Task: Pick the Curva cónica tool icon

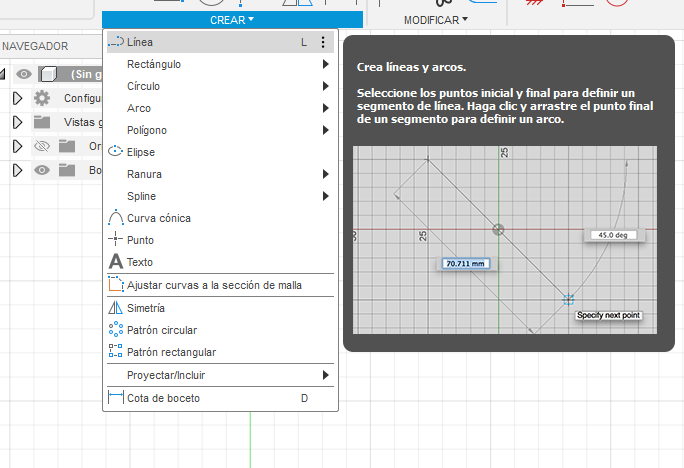Action: [116, 217]
